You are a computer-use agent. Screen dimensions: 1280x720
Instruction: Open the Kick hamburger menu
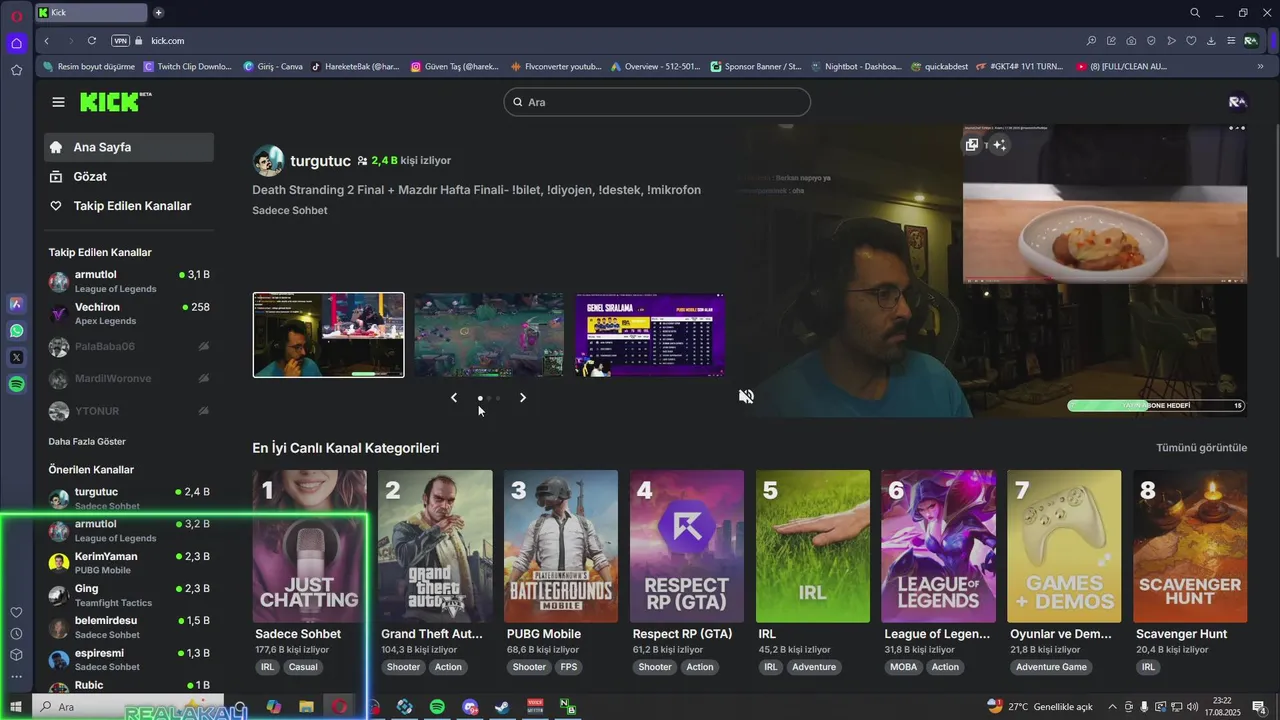(58, 102)
